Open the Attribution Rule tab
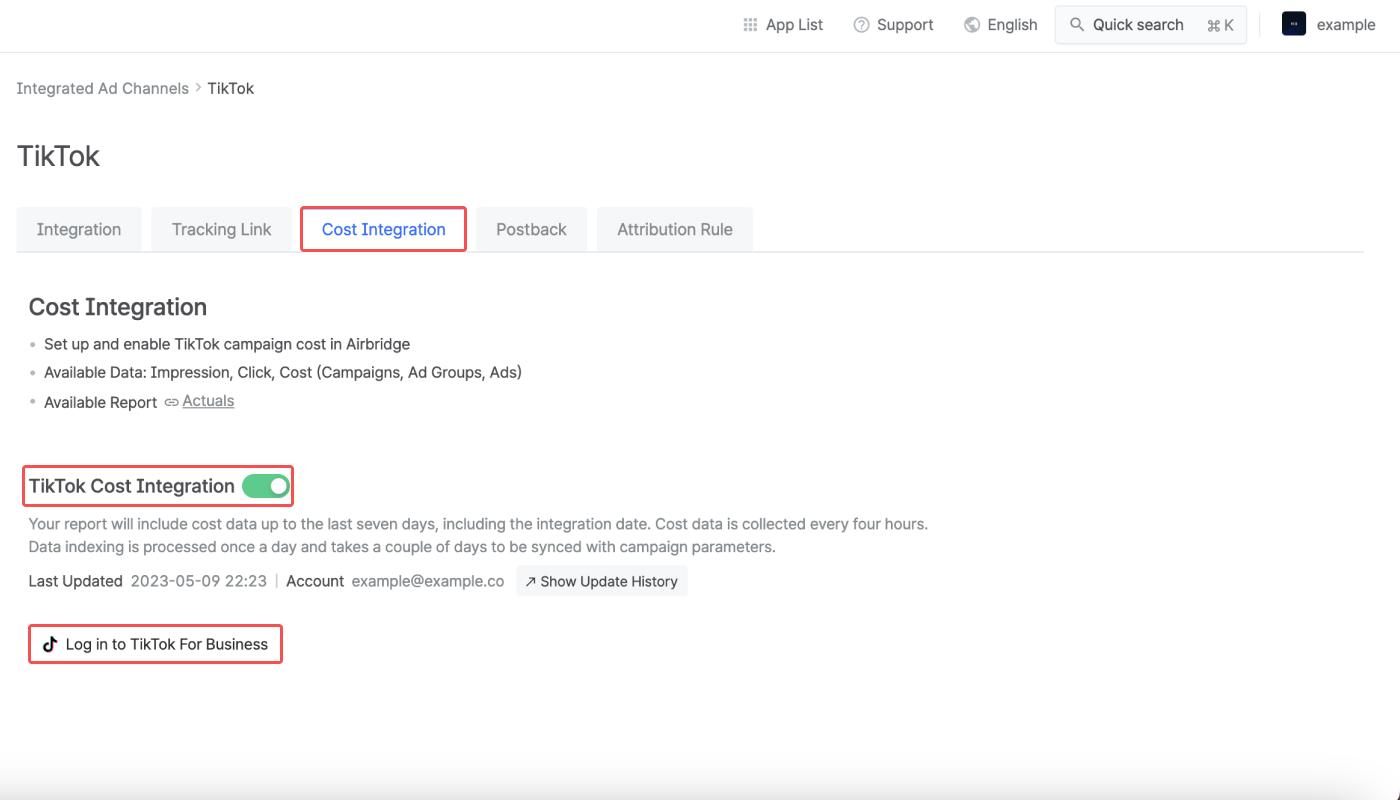 click(x=675, y=229)
